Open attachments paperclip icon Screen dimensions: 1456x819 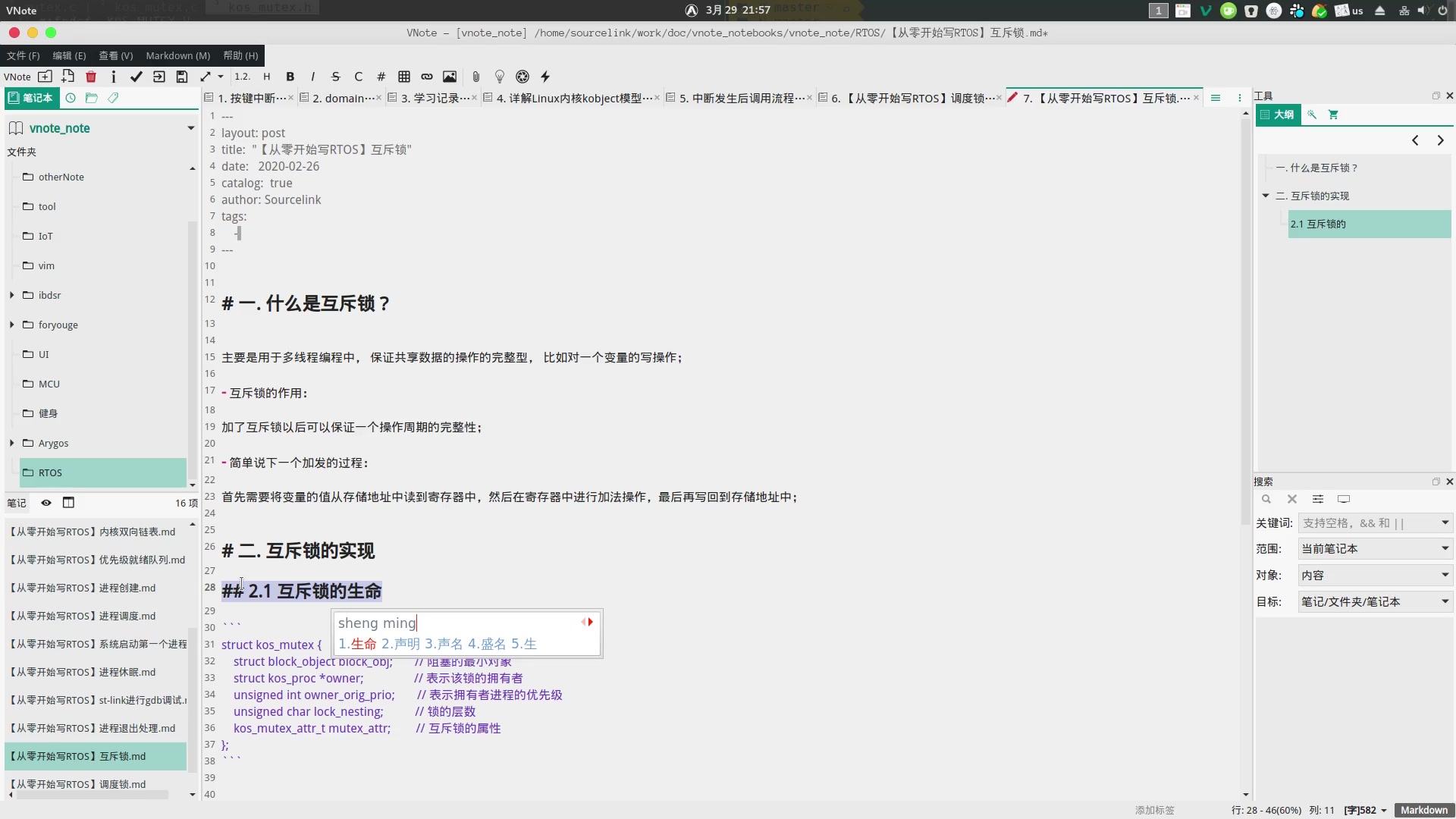click(x=476, y=77)
